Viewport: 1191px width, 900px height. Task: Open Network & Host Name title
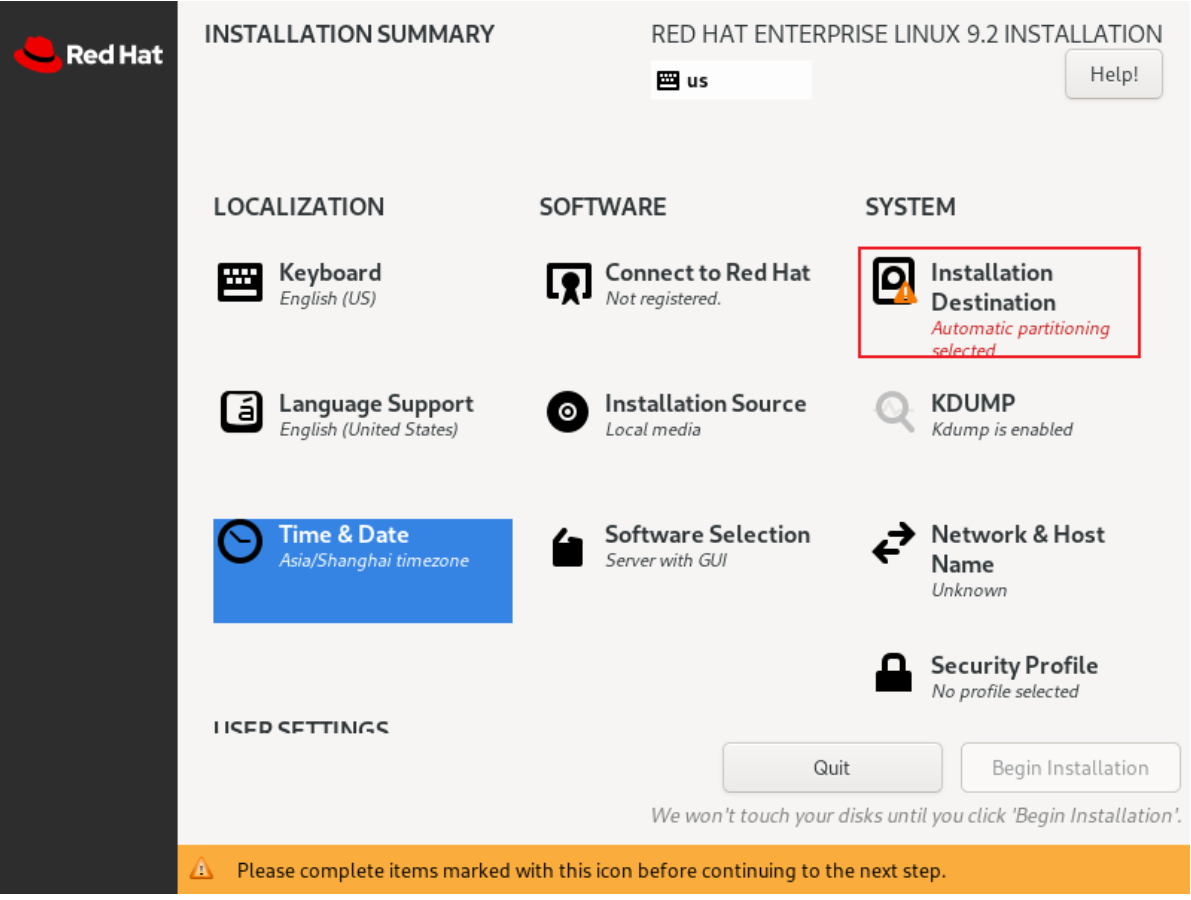(x=1018, y=549)
